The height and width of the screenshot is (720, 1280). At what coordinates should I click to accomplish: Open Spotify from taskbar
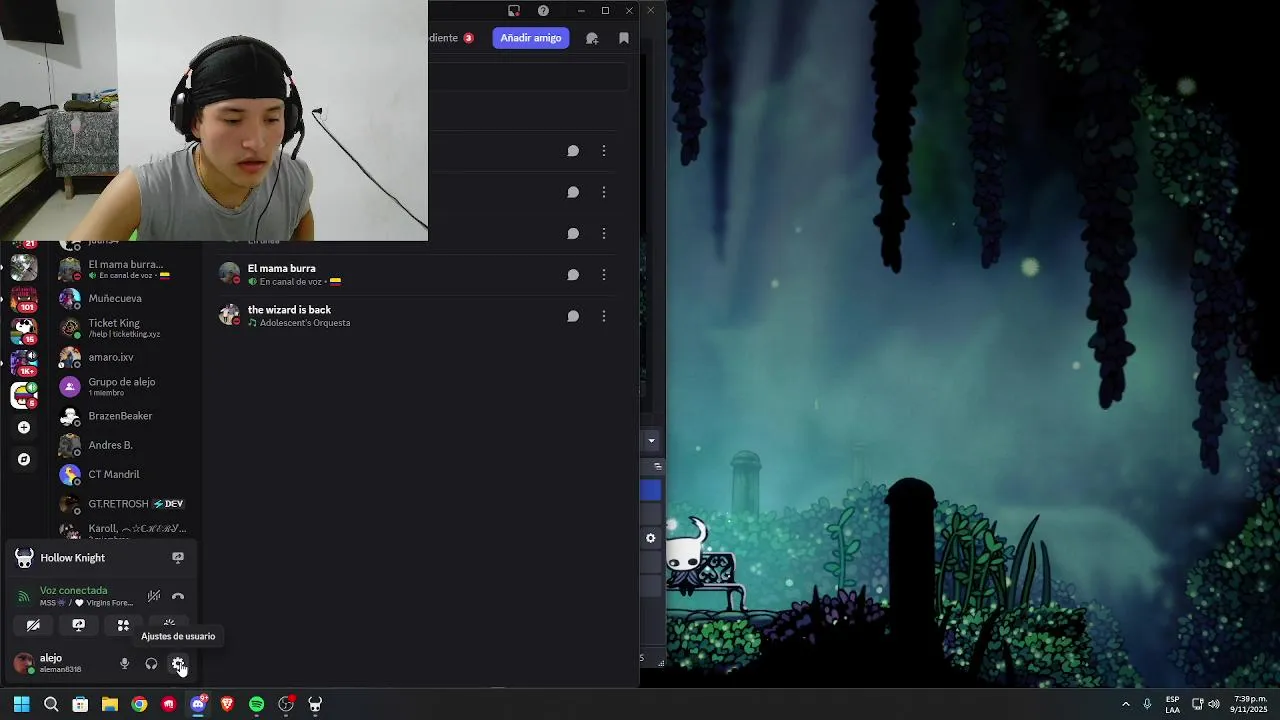pyautogui.click(x=256, y=704)
